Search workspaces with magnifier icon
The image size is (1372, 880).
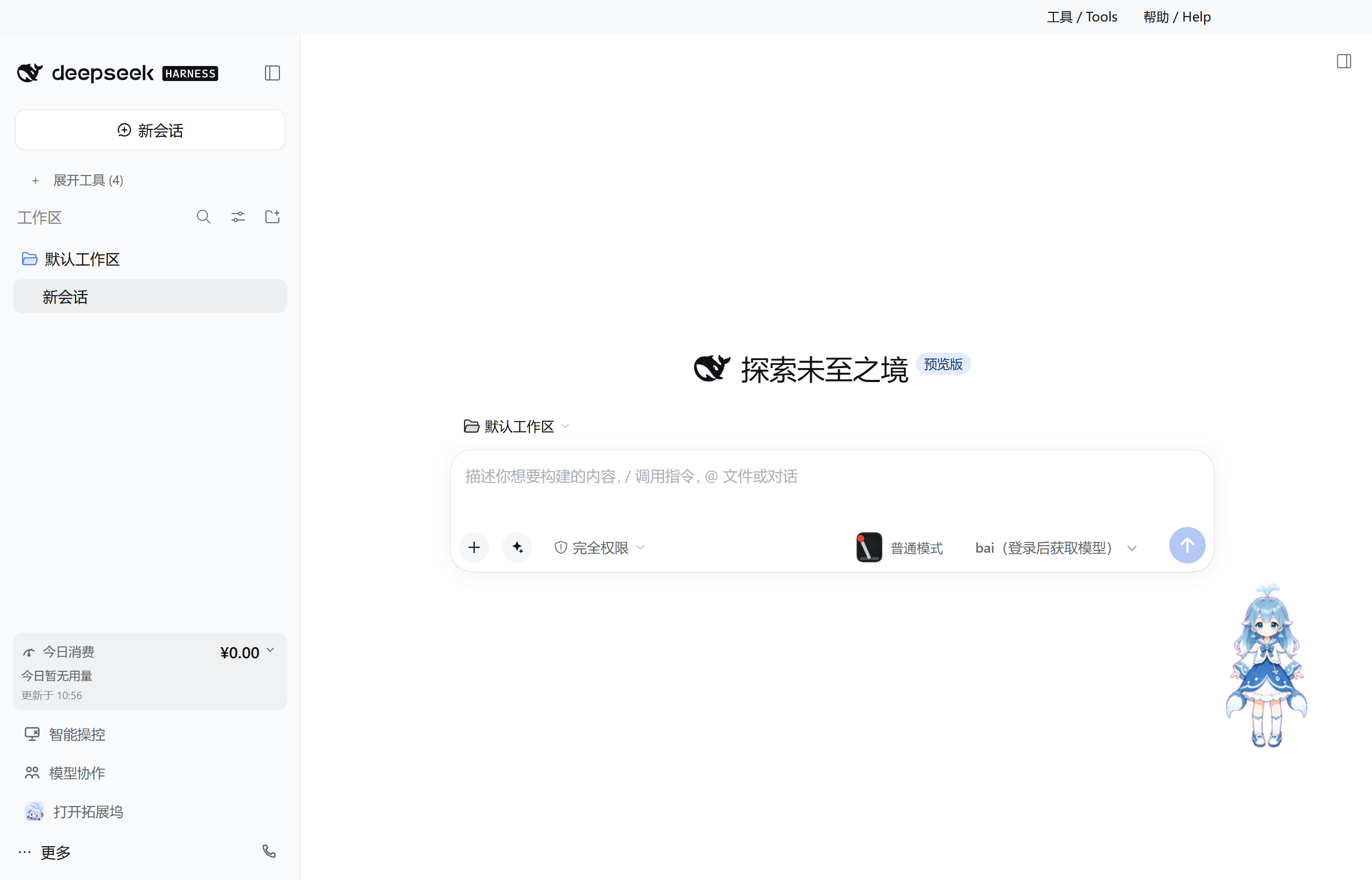coord(203,217)
